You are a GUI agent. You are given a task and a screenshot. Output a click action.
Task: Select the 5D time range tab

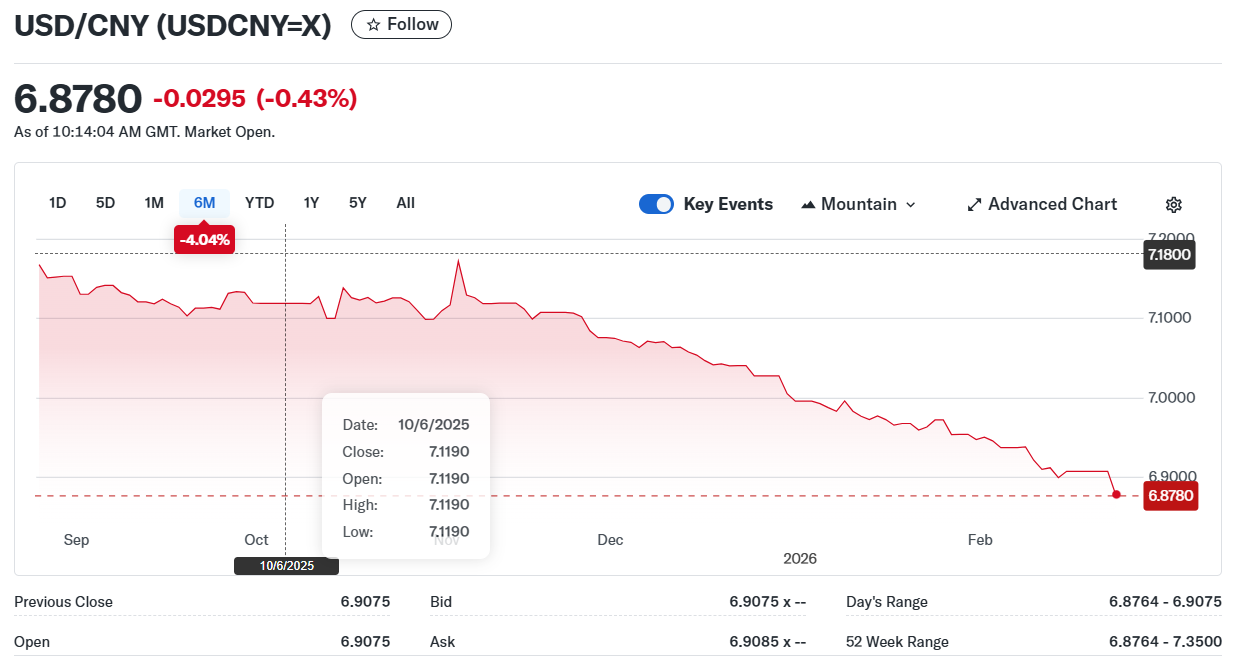[x=105, y=203]
